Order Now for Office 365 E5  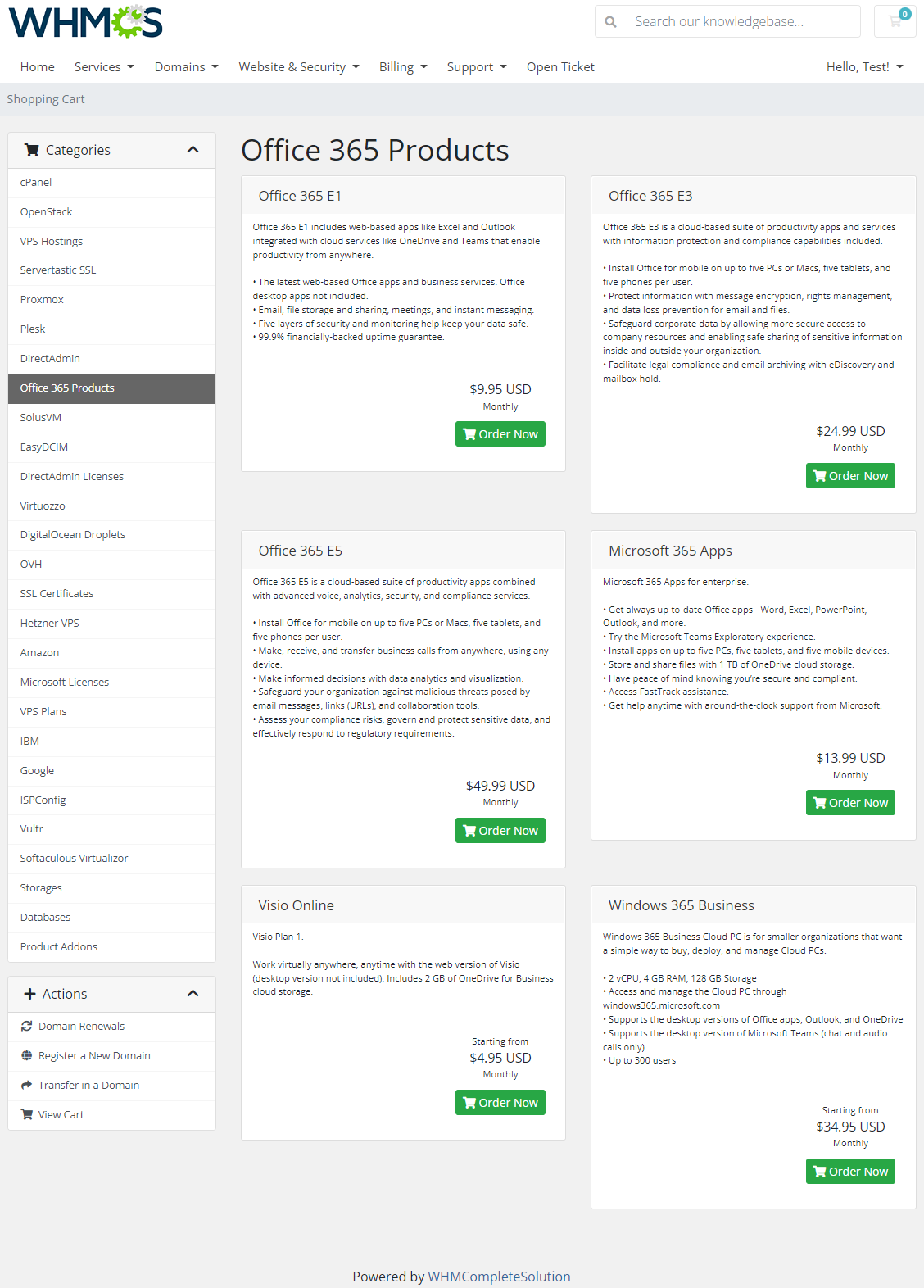click(x=500, y=831)
